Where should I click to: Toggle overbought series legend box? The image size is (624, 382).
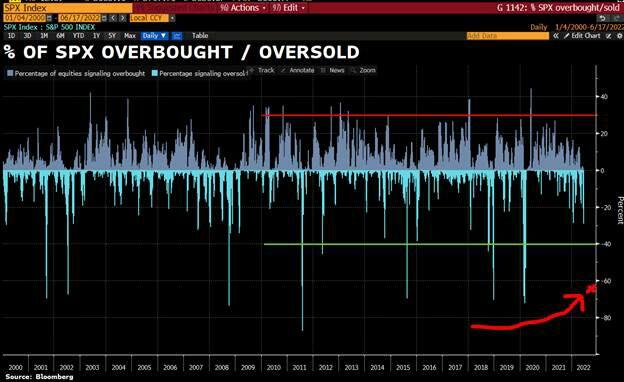coord(10,73)
